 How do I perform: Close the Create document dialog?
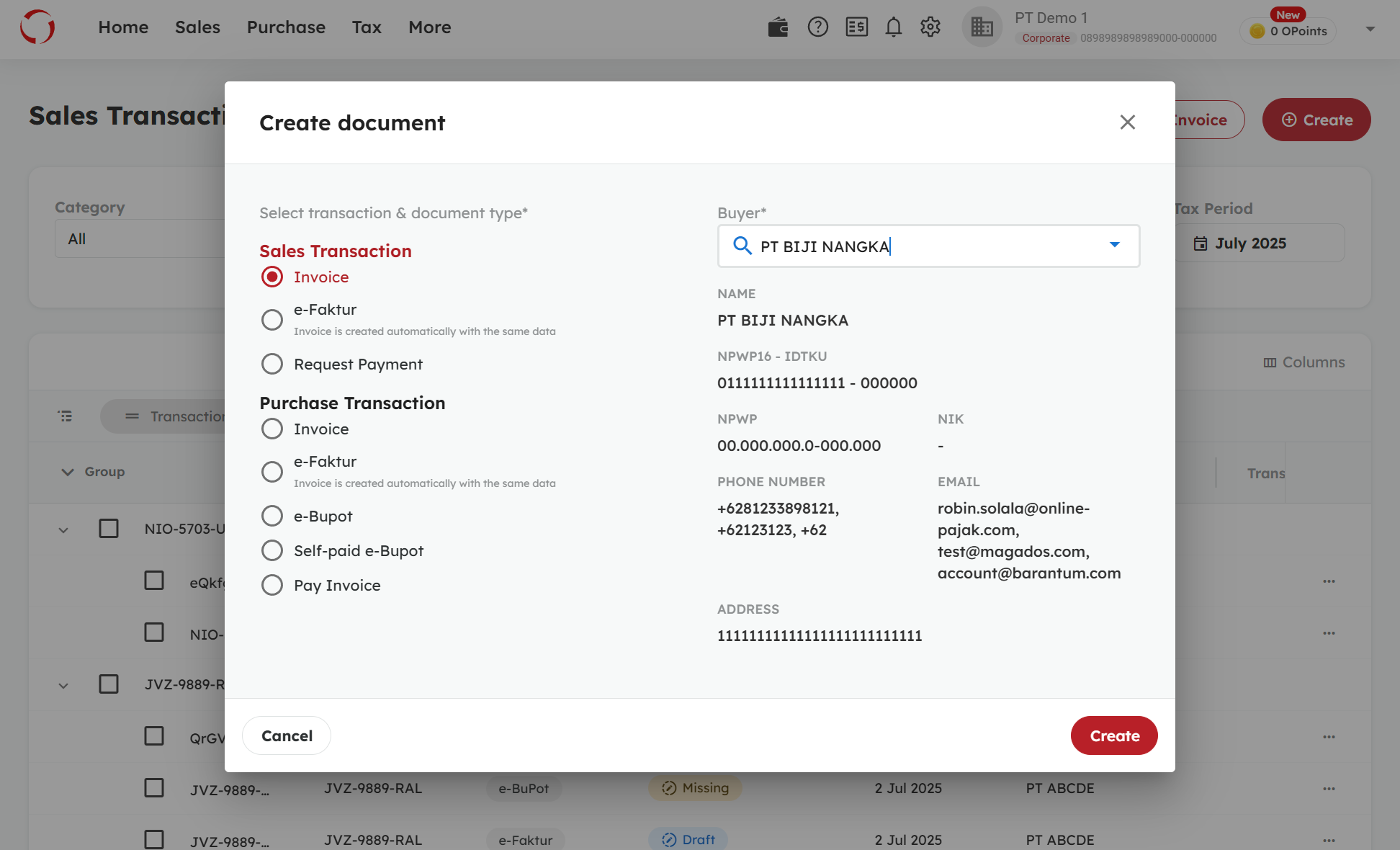click(x=1127, y=122)
